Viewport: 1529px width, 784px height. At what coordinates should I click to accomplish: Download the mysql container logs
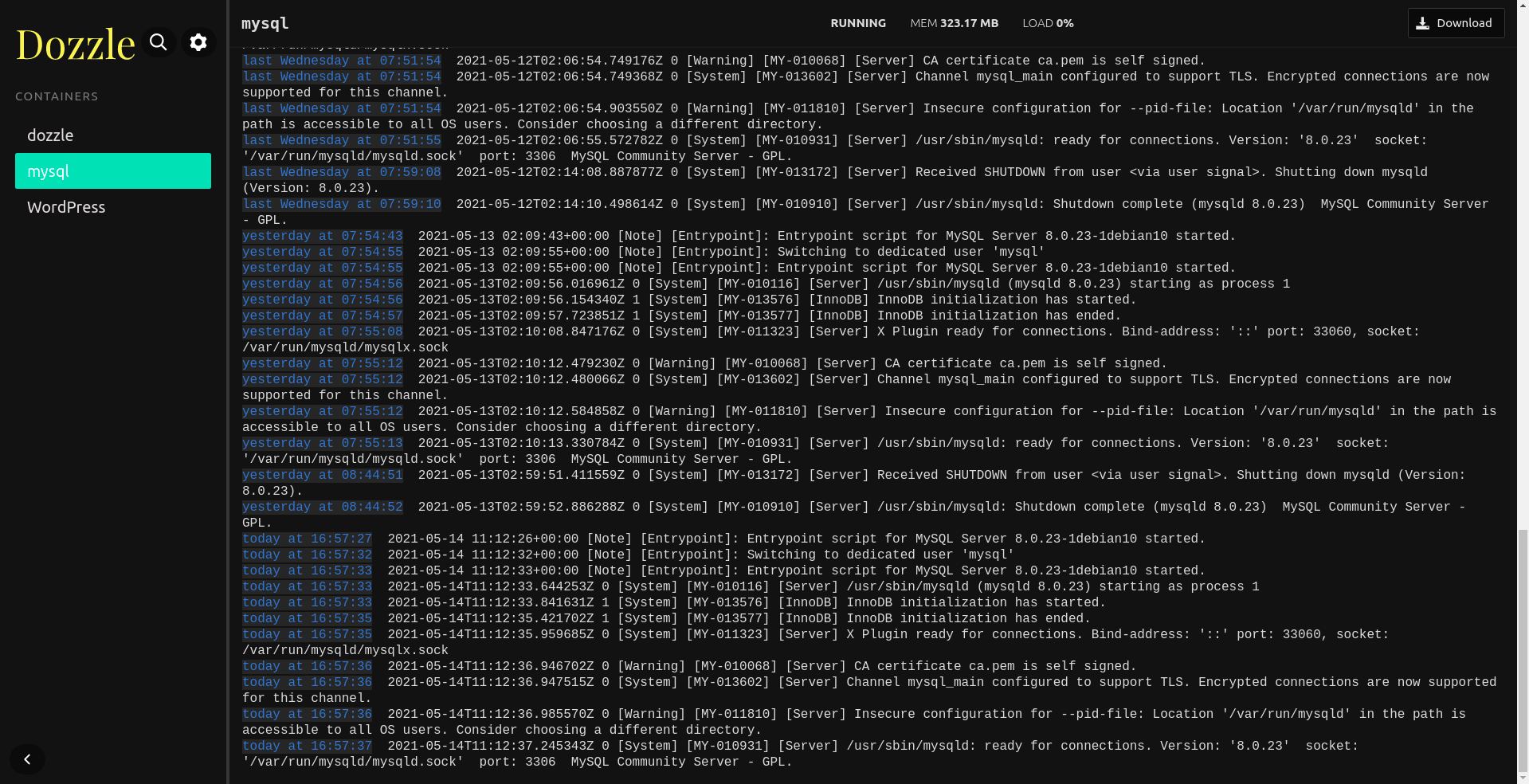click(1456, 23)
